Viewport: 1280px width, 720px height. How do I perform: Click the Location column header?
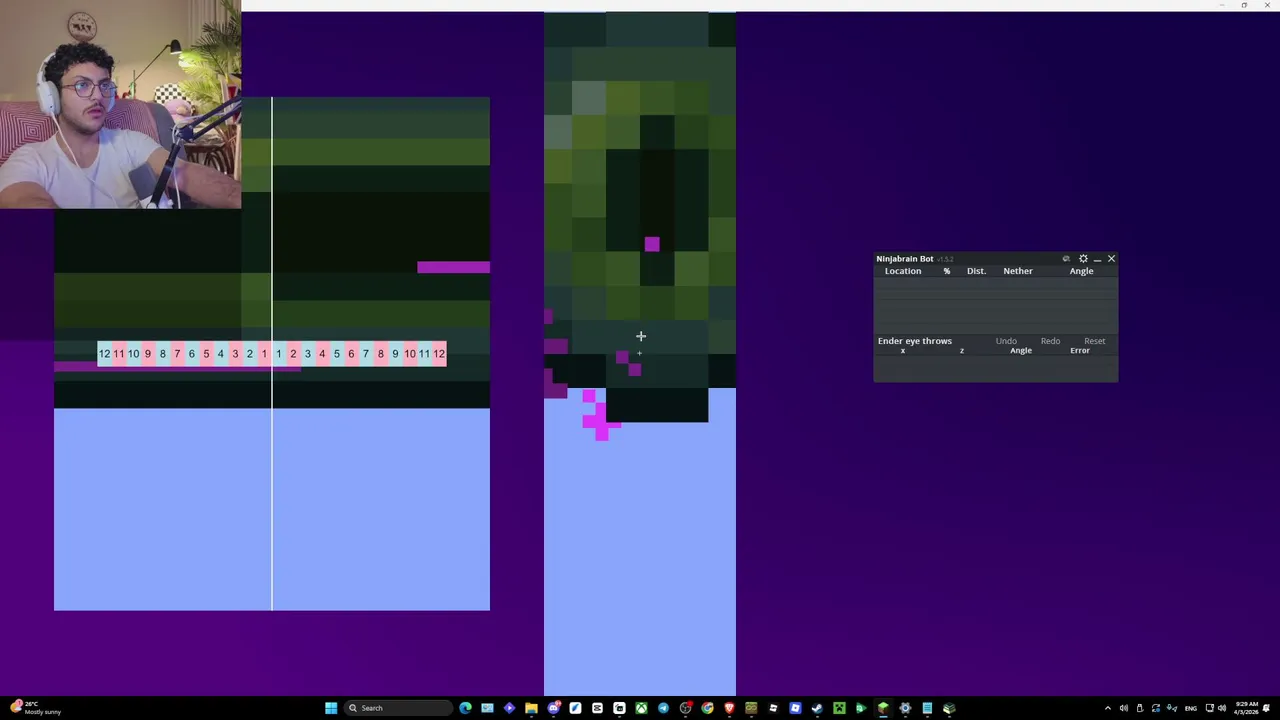(903, 271)
